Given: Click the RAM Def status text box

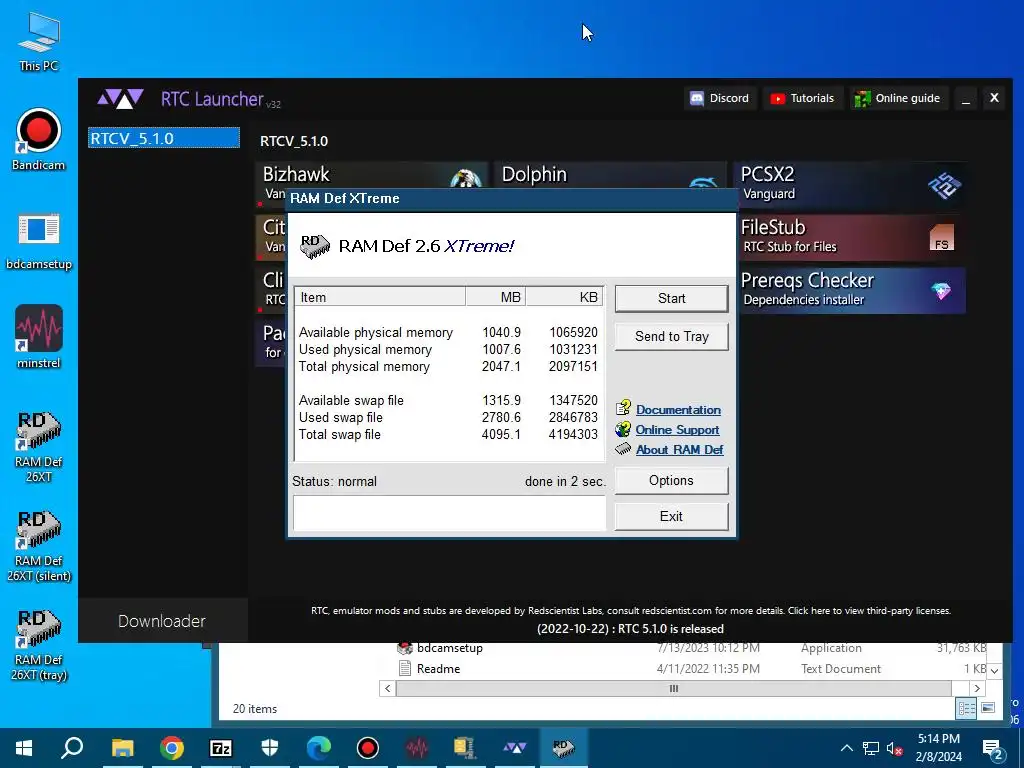Looking at the screenshot, I should tap(449, 513).
